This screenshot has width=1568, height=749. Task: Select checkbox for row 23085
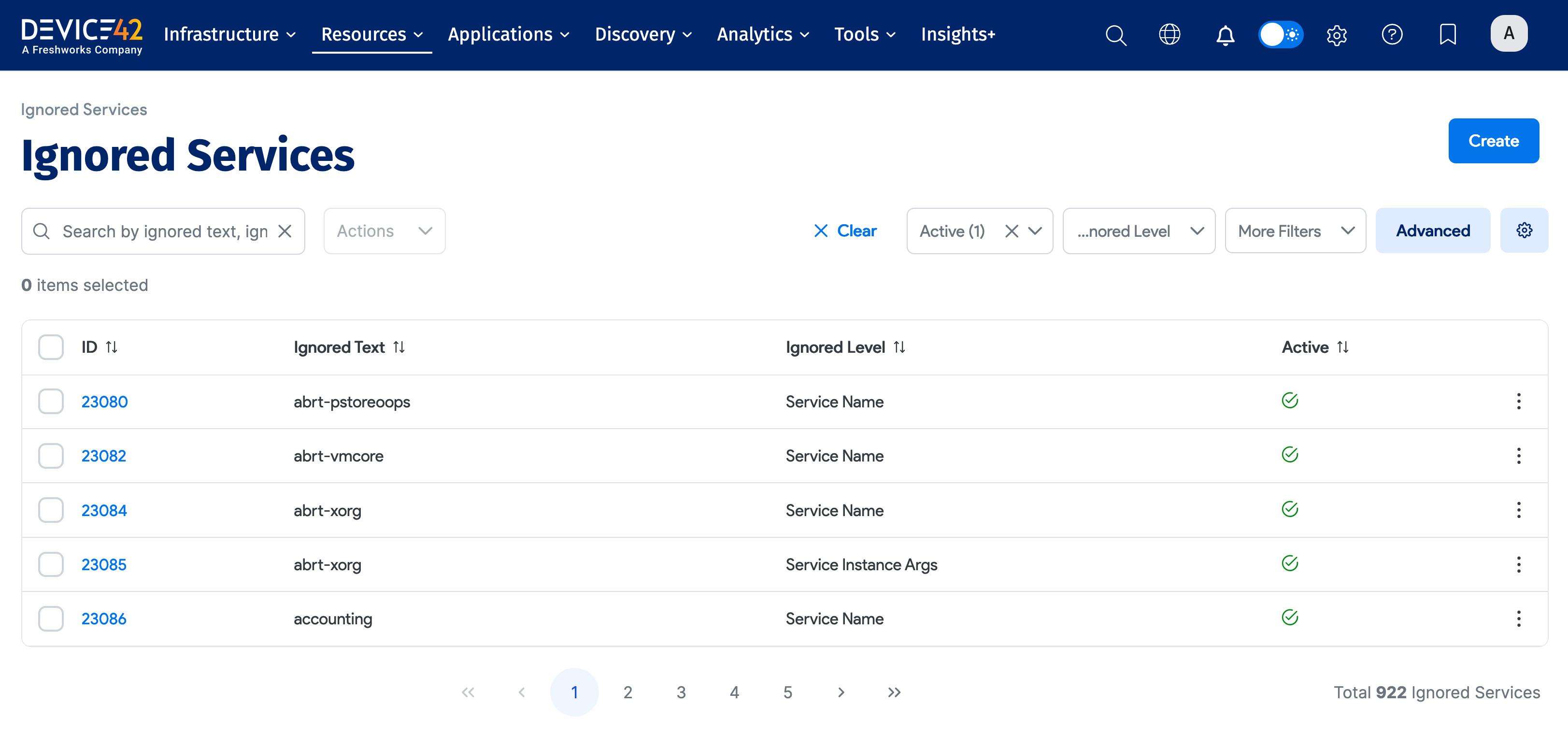pyautogui.click(x=51, y=564)
